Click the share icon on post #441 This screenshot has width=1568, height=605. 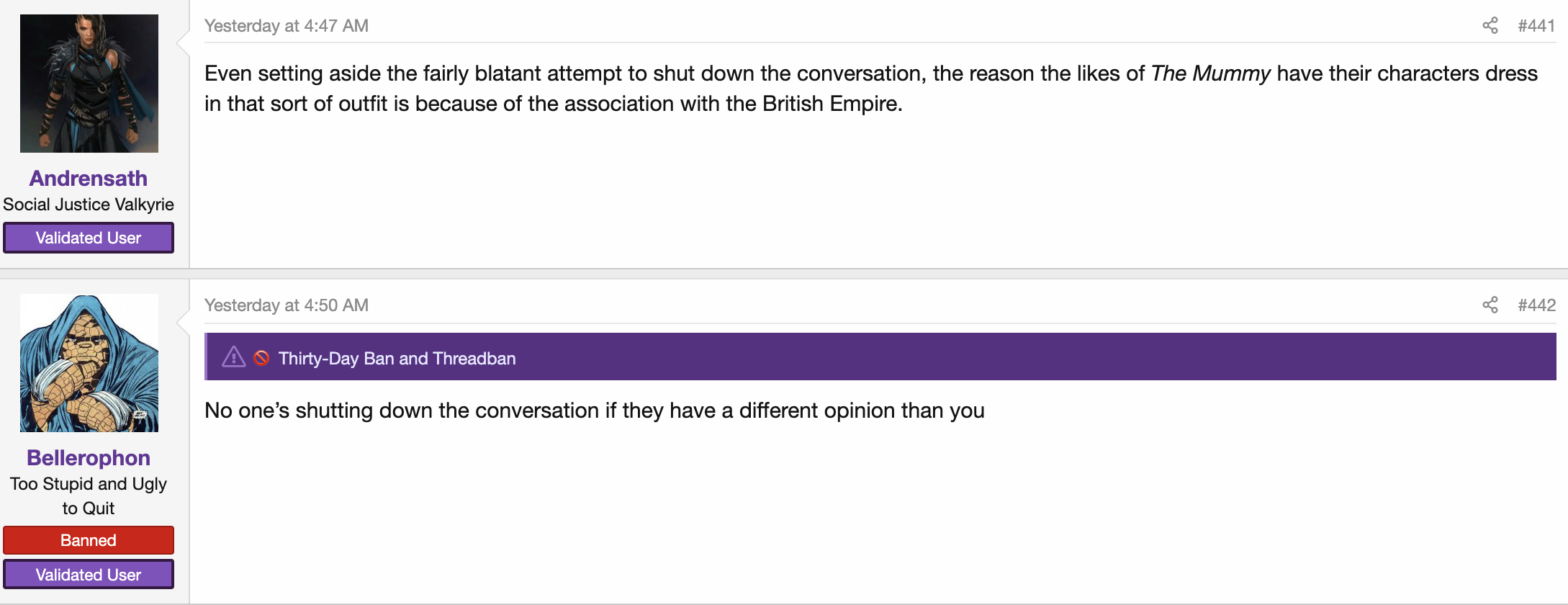(1490, 26)
